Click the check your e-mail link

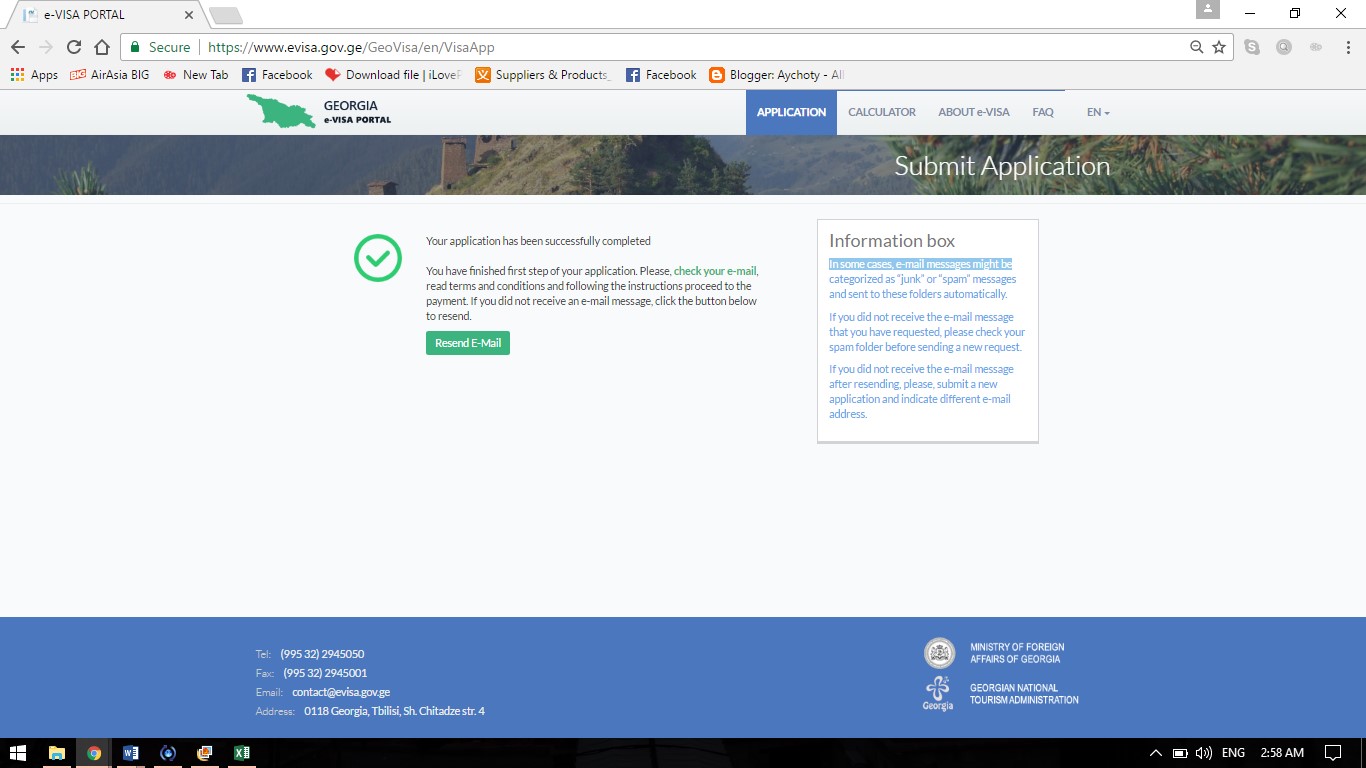point(715,271)
